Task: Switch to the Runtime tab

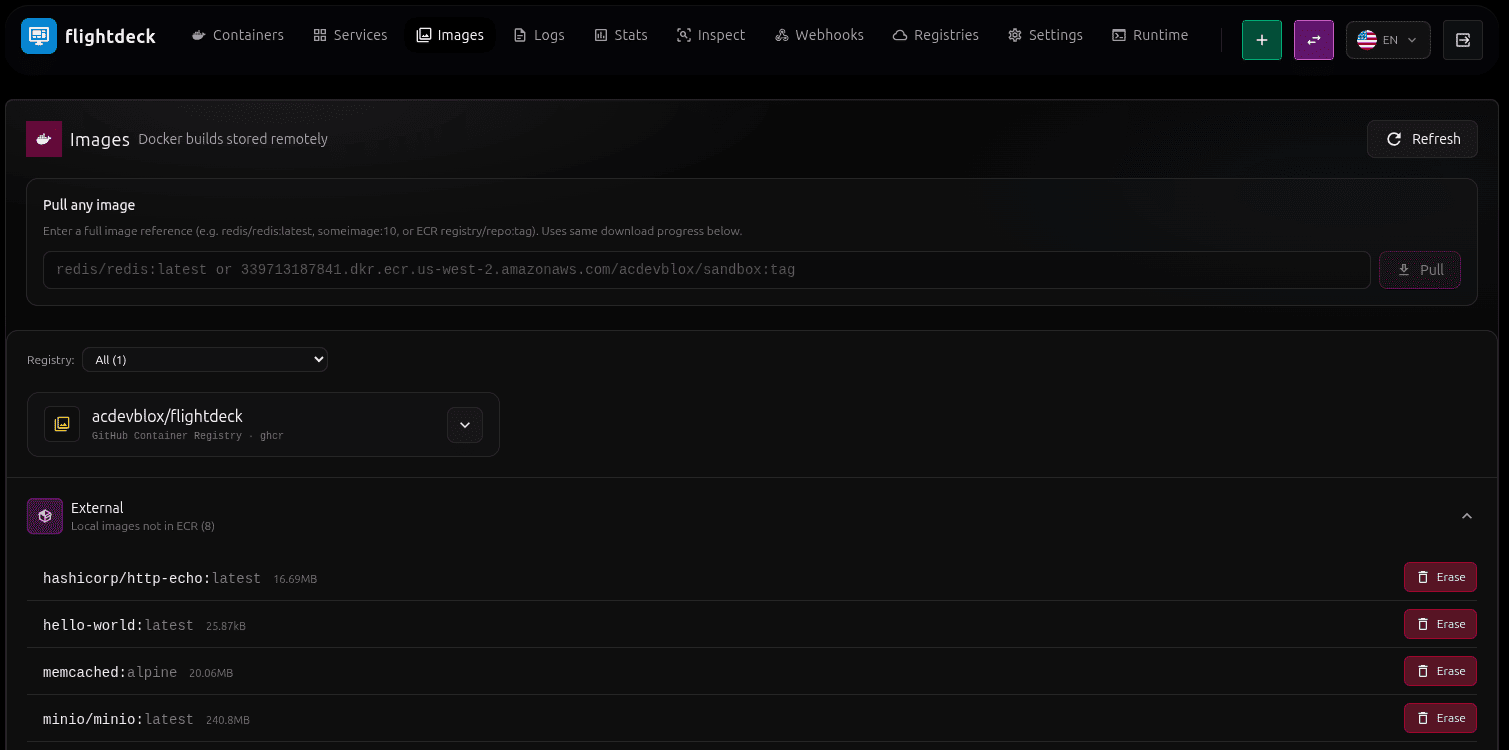Action: [1150, 35]
